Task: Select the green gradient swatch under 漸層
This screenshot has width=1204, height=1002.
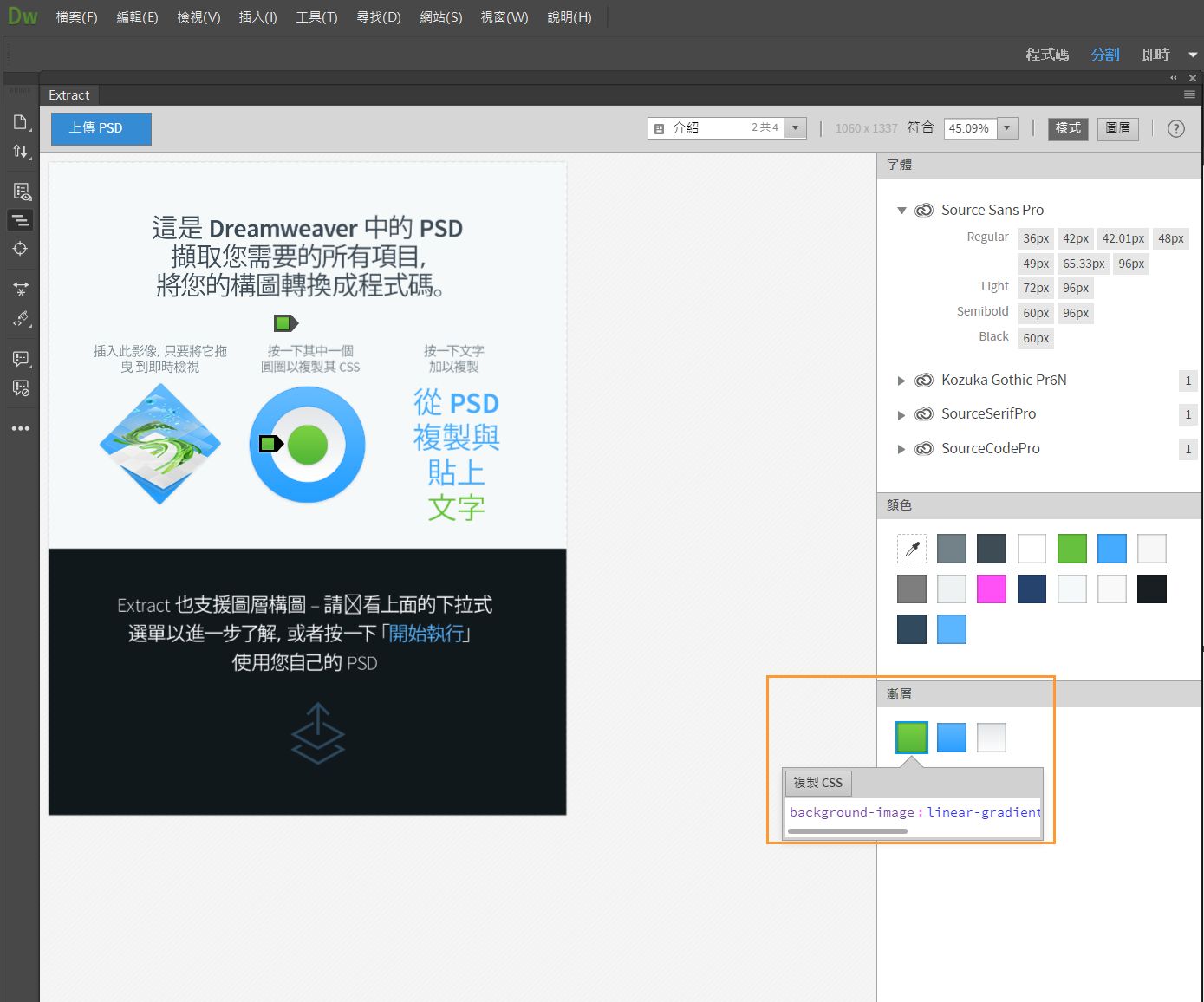Action: [912, 738]
